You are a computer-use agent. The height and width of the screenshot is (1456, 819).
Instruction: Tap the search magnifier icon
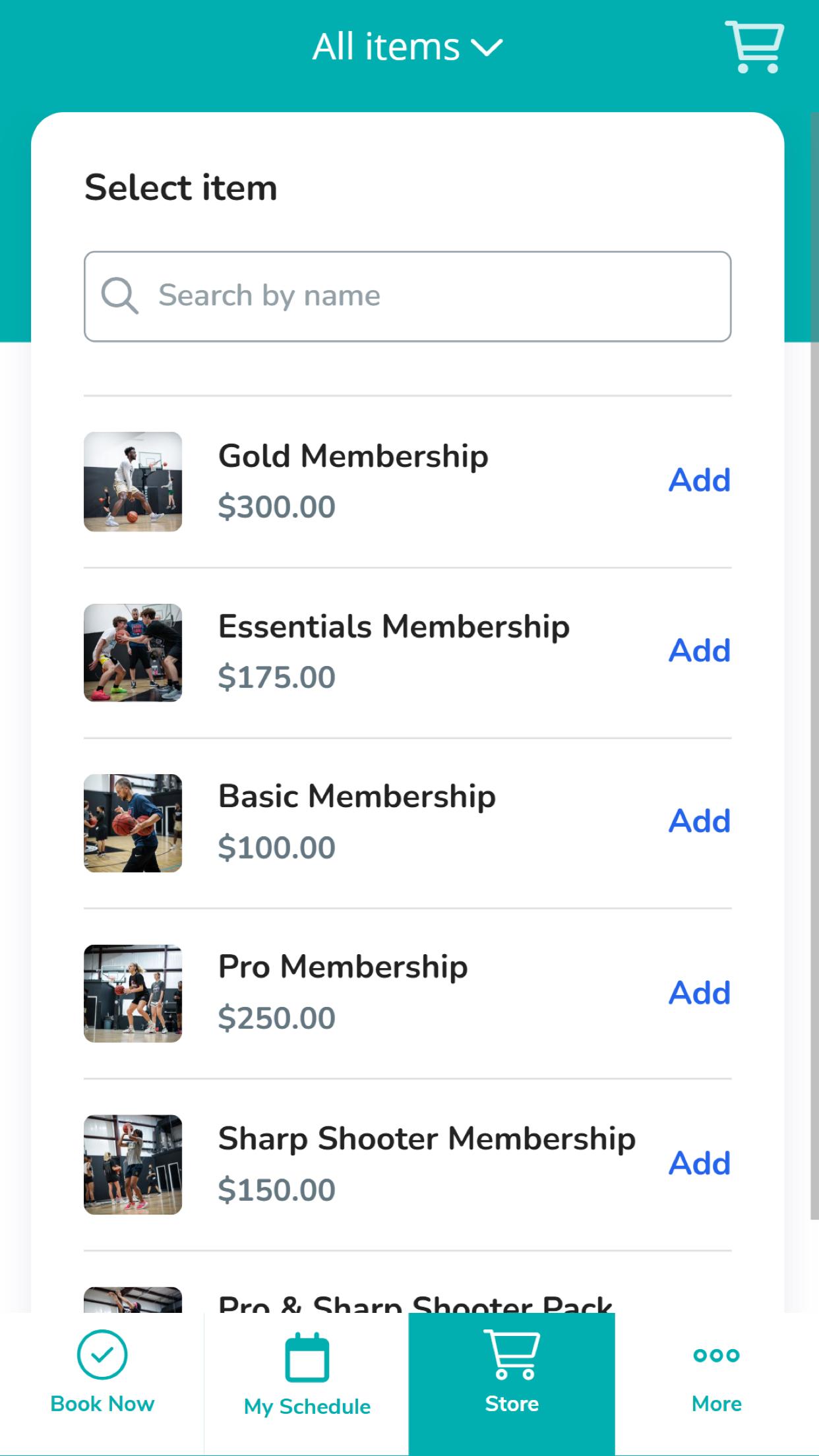[119, 296]
